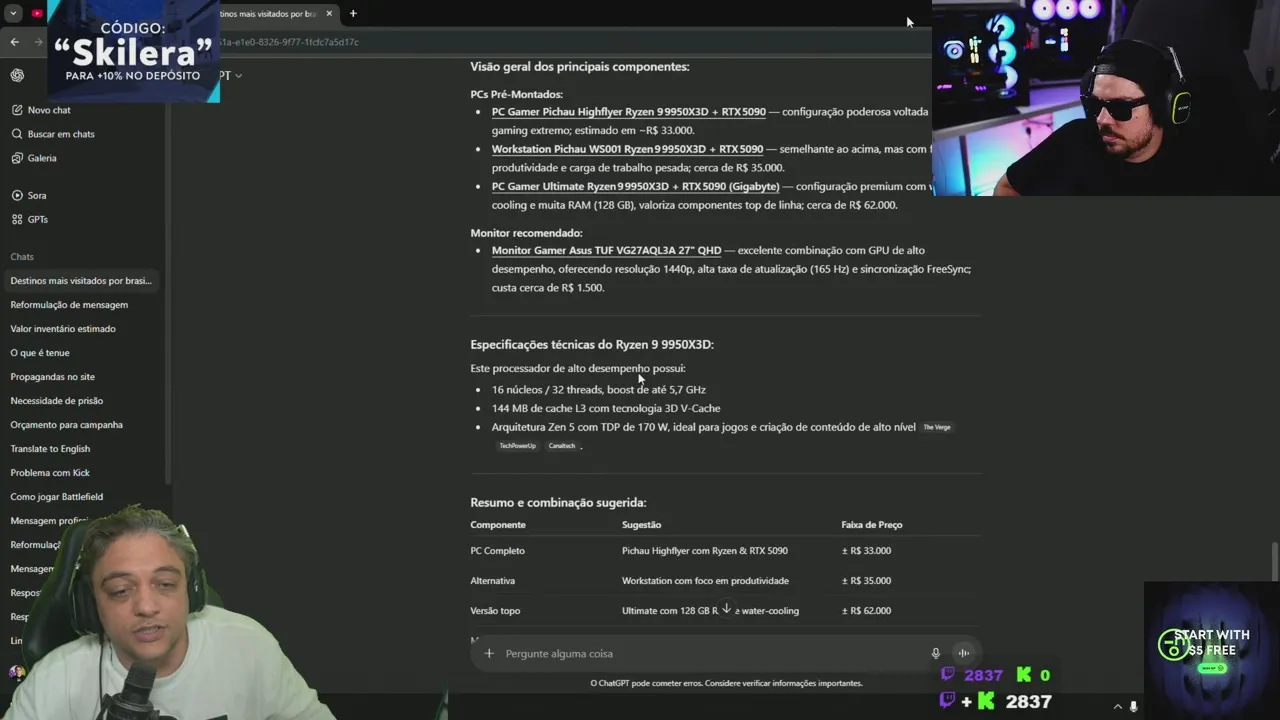Click the browser back arrow
1280x720 pixels.
[14, 42]
